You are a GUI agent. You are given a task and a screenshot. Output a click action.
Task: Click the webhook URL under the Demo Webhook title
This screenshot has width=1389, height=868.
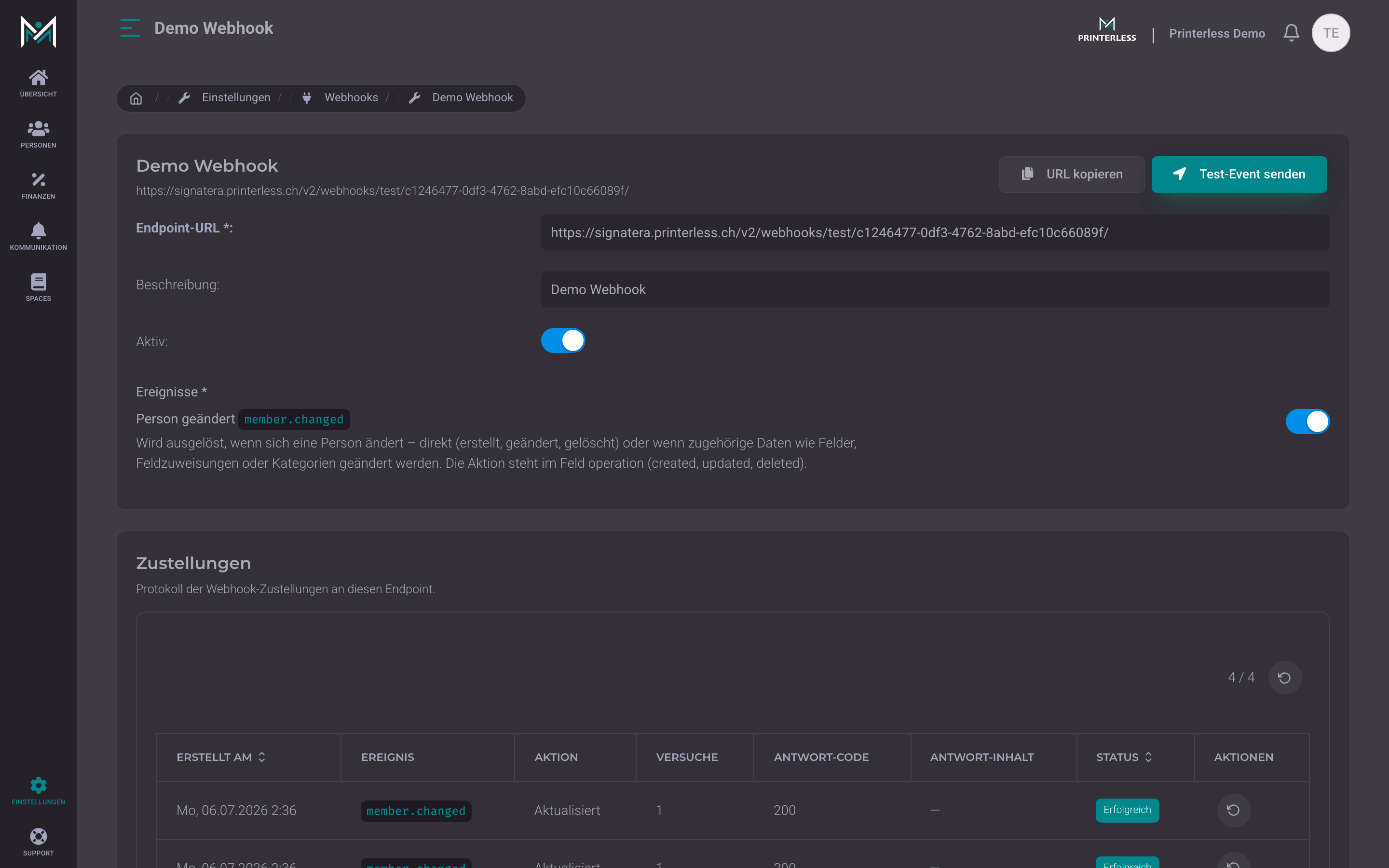[382, 190]
